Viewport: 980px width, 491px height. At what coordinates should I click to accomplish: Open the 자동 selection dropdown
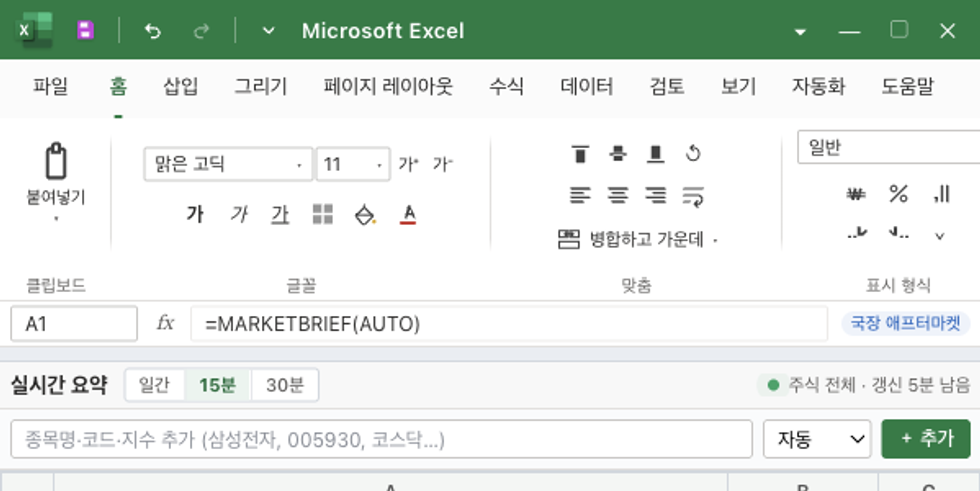pos(817,439)
